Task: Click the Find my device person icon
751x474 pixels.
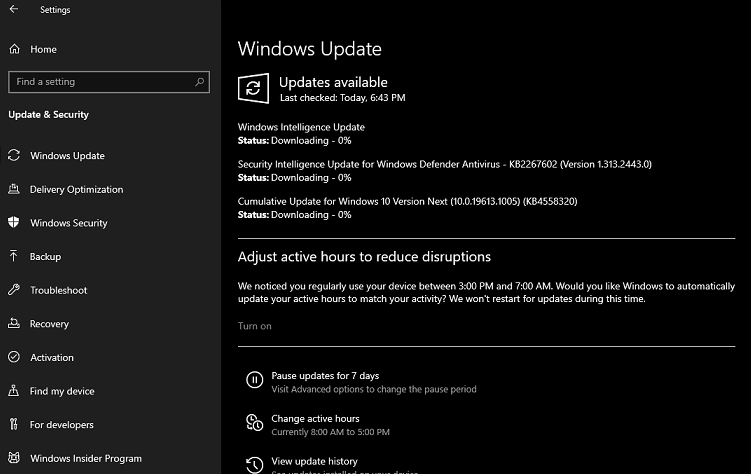Action: [x=13, y=390]
